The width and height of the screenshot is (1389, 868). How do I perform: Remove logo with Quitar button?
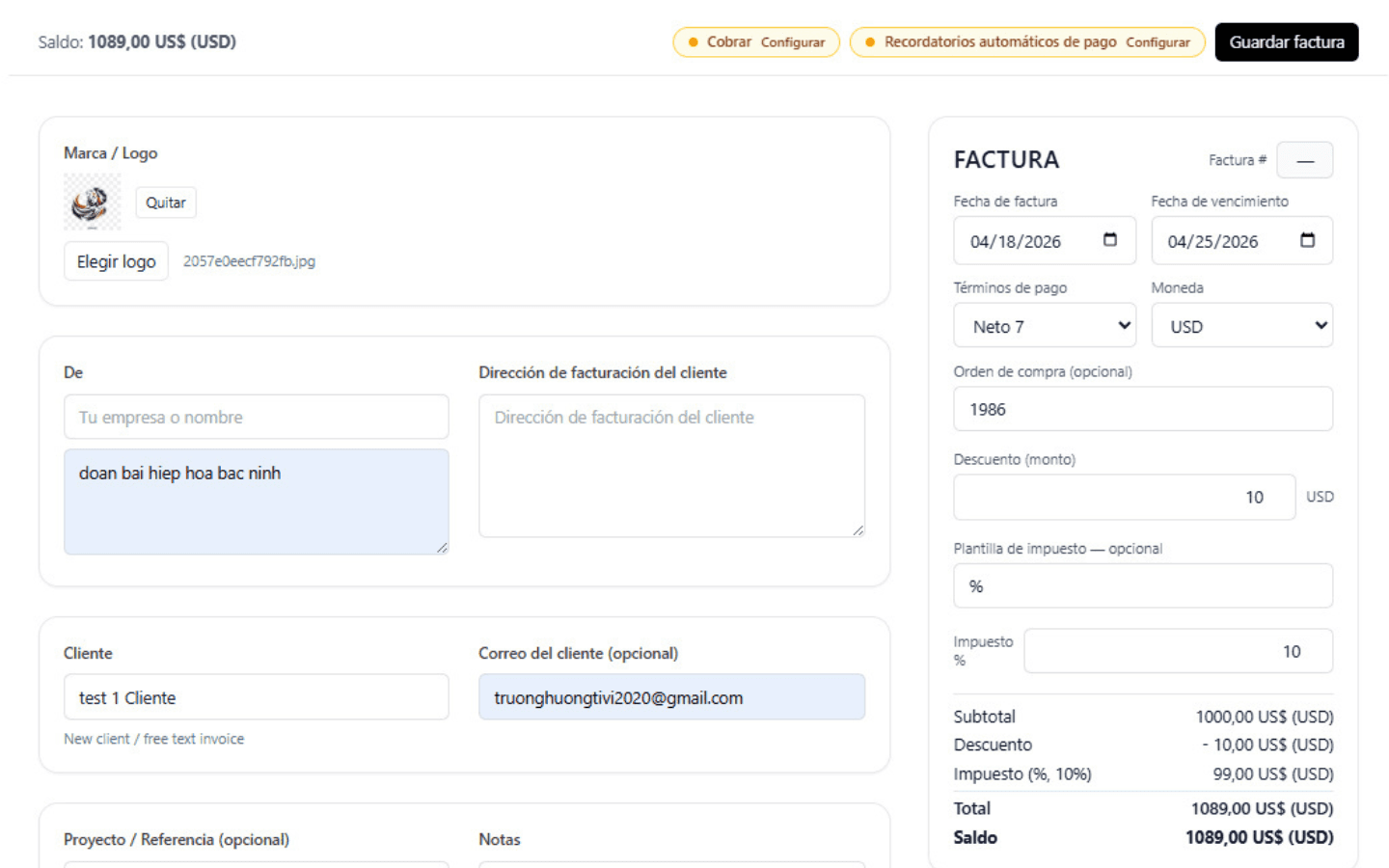[x=165, y=203]
